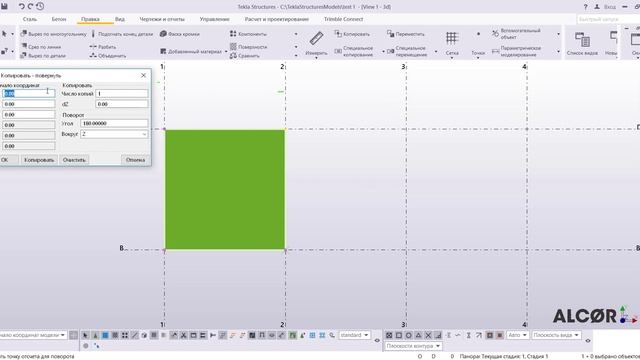Toggle the triangle snap switch

pyautogui.click(x=418, y=336)
